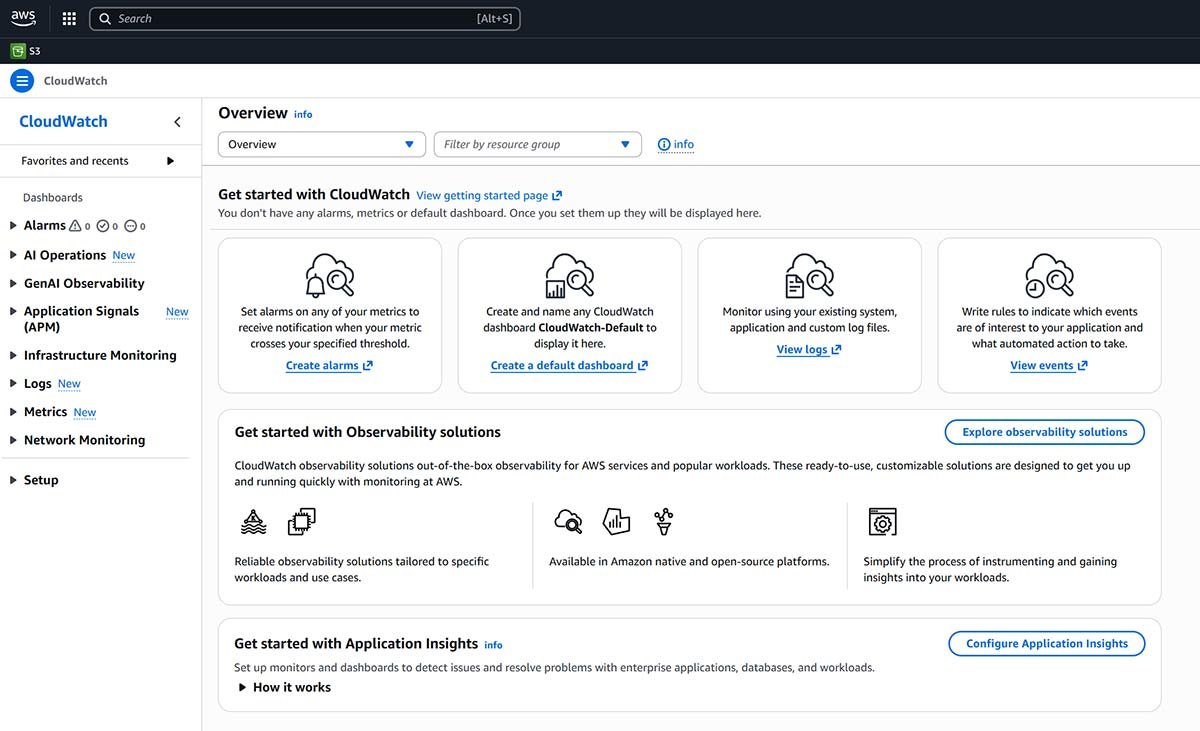Expand Application Signals (APM) section
1200x731 pixels.
(x=13, y=312)
